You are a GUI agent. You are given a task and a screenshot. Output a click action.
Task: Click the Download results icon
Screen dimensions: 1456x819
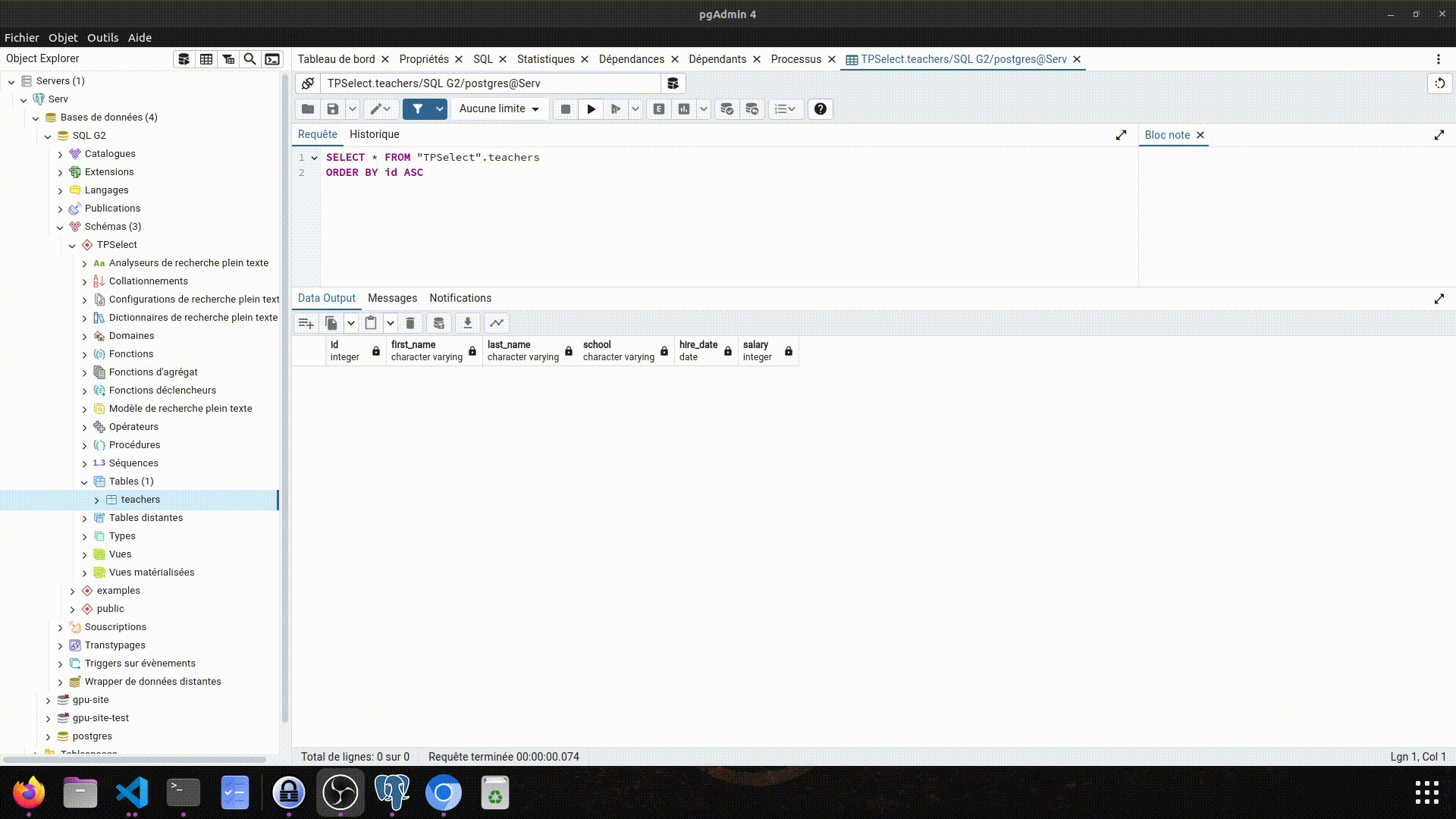click(x=468, y=323)
